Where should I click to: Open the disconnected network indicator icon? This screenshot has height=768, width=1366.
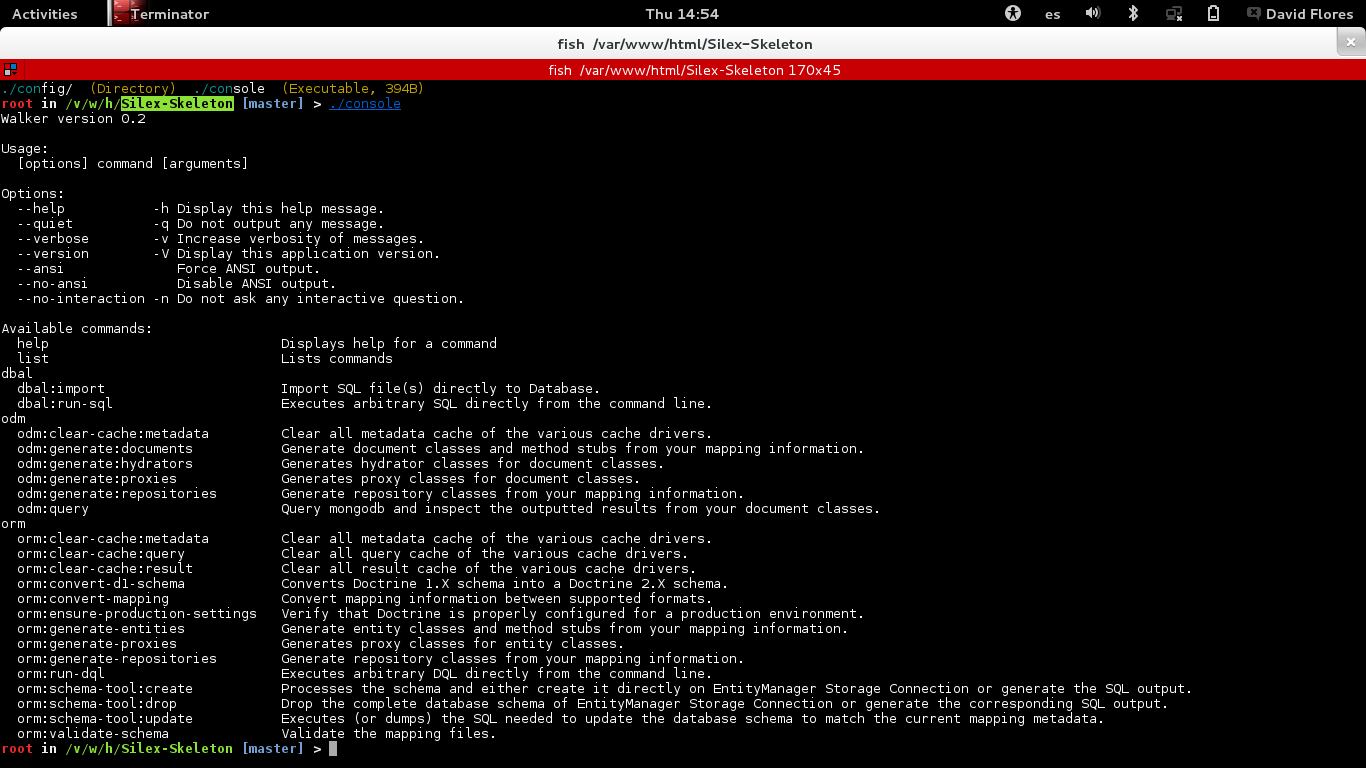click(x=1174, y=14)
